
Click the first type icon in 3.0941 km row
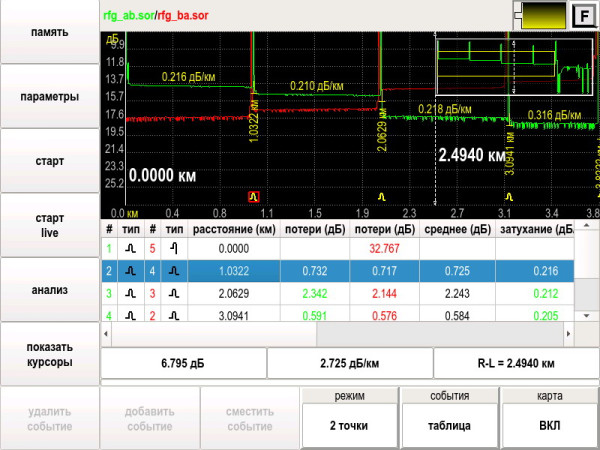(x=130, y=317)
